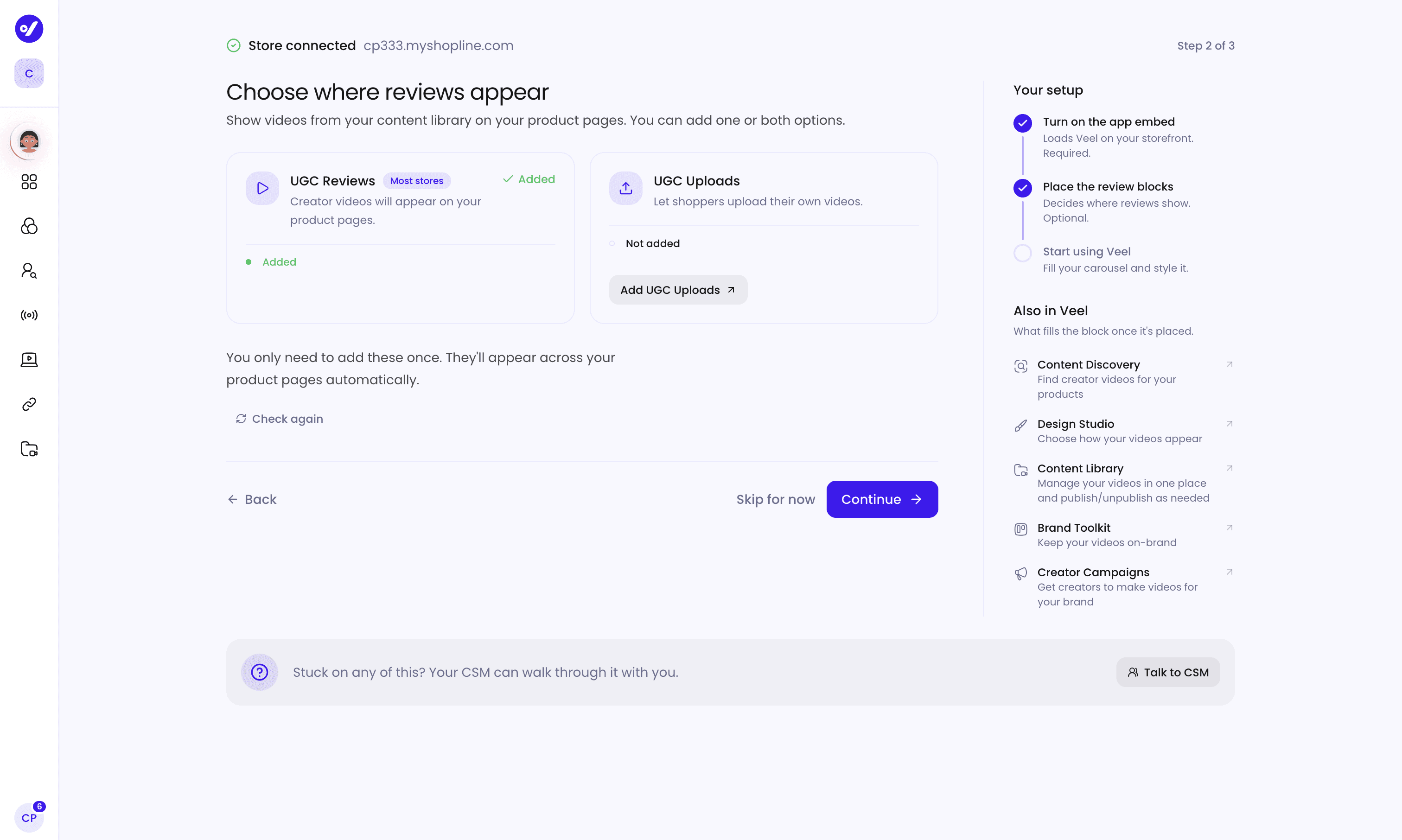Click the Talk to CSM button
Image resolution: width=1402 pixels, height=840 pixels.
coord(1168,673)
